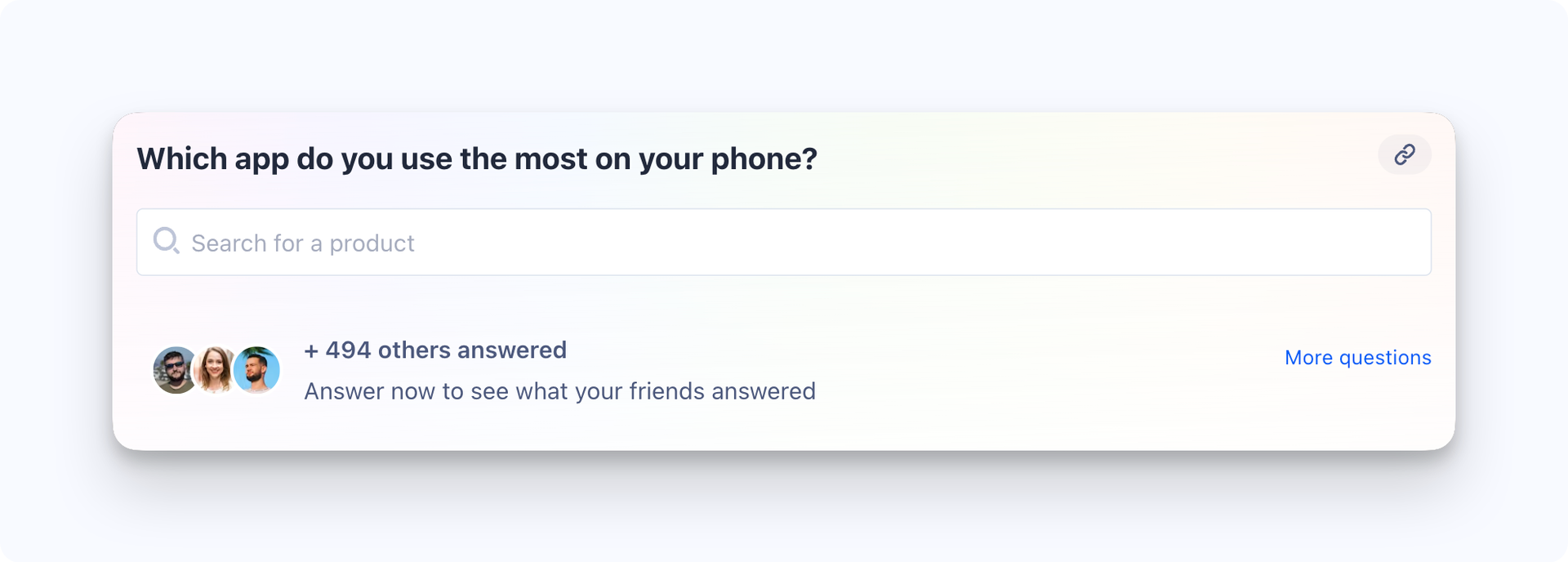The image size is (1568, 562).
Task: Click "Answer now to see what your friends answered"
Action: [x=559, y=391]
